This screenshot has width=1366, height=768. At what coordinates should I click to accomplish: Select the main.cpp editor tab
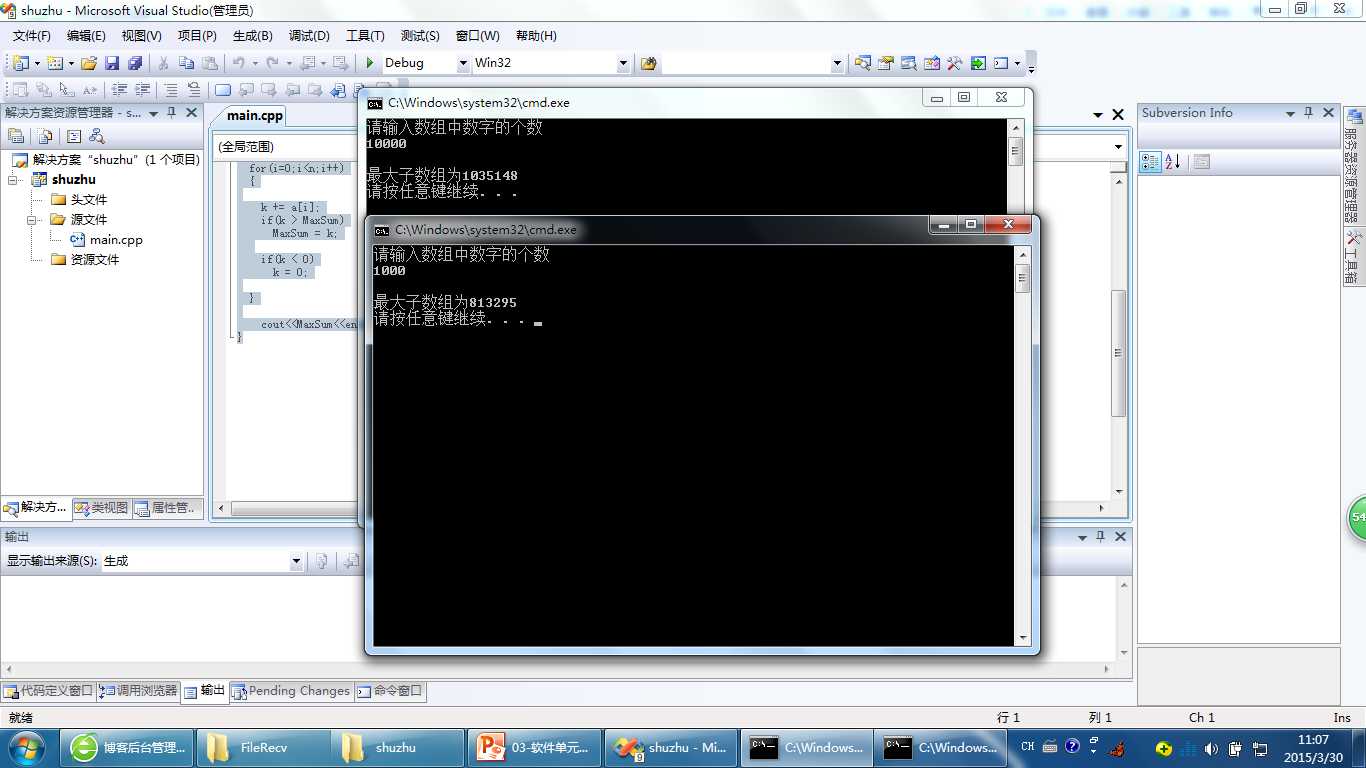(x=255, y=115)
